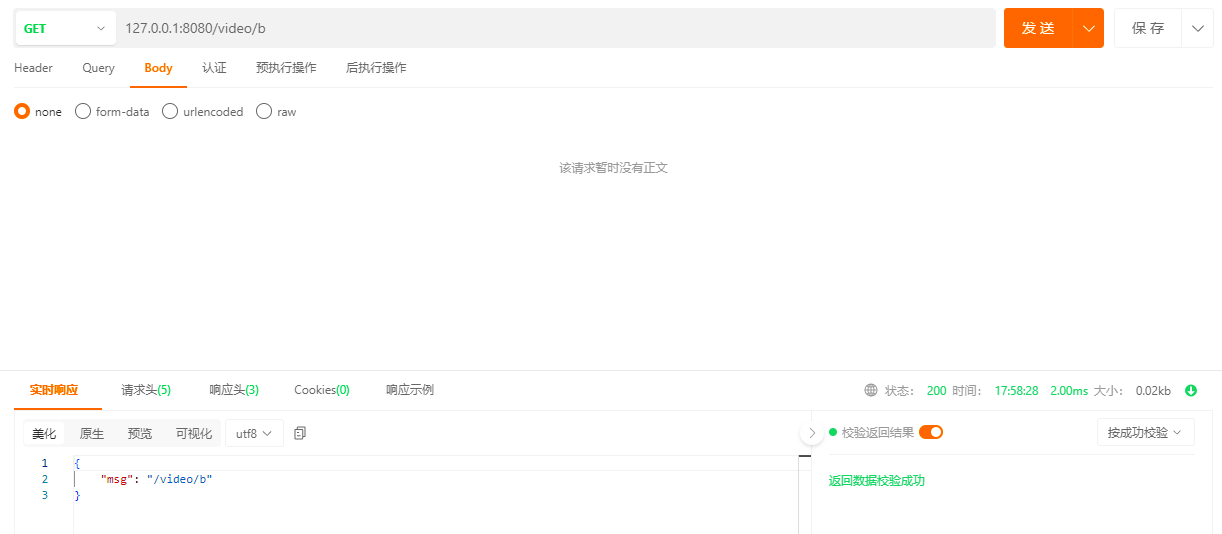
Task: Switch to the Query tab
Action: [x=98, y=68]
